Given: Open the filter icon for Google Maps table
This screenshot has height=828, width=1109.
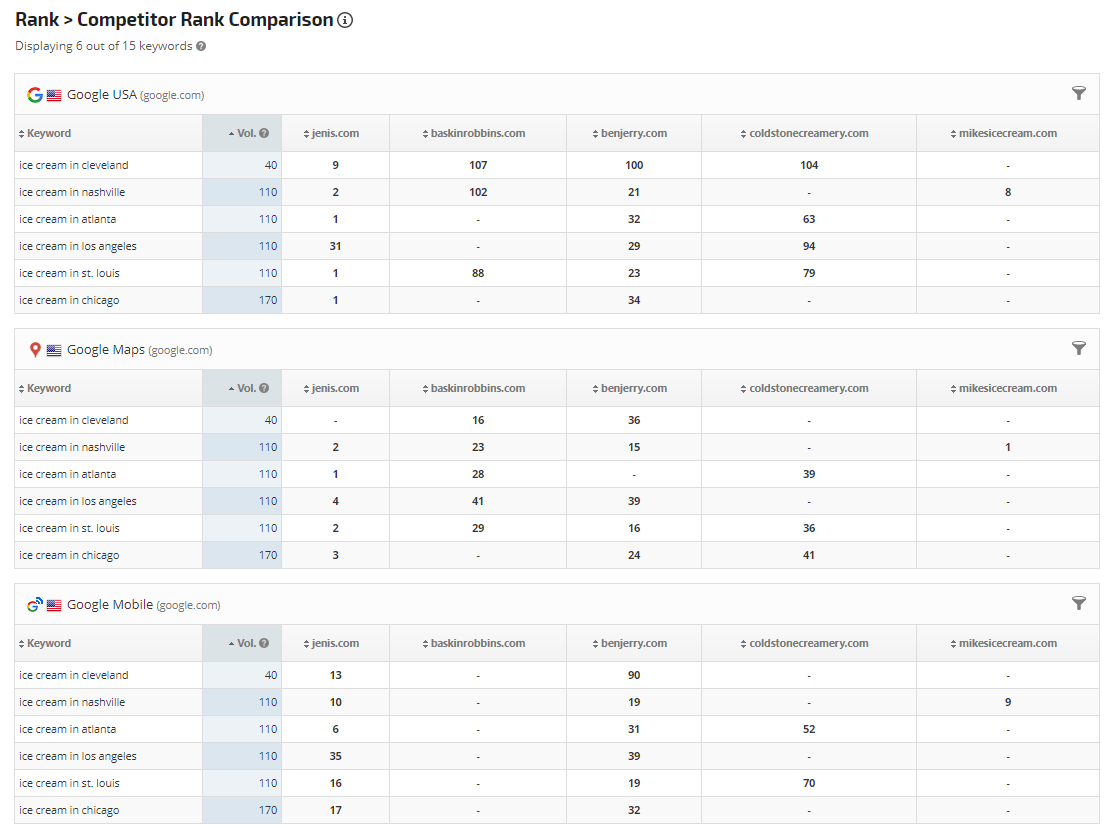Looking at the screenshot, I should [1078, 348].
